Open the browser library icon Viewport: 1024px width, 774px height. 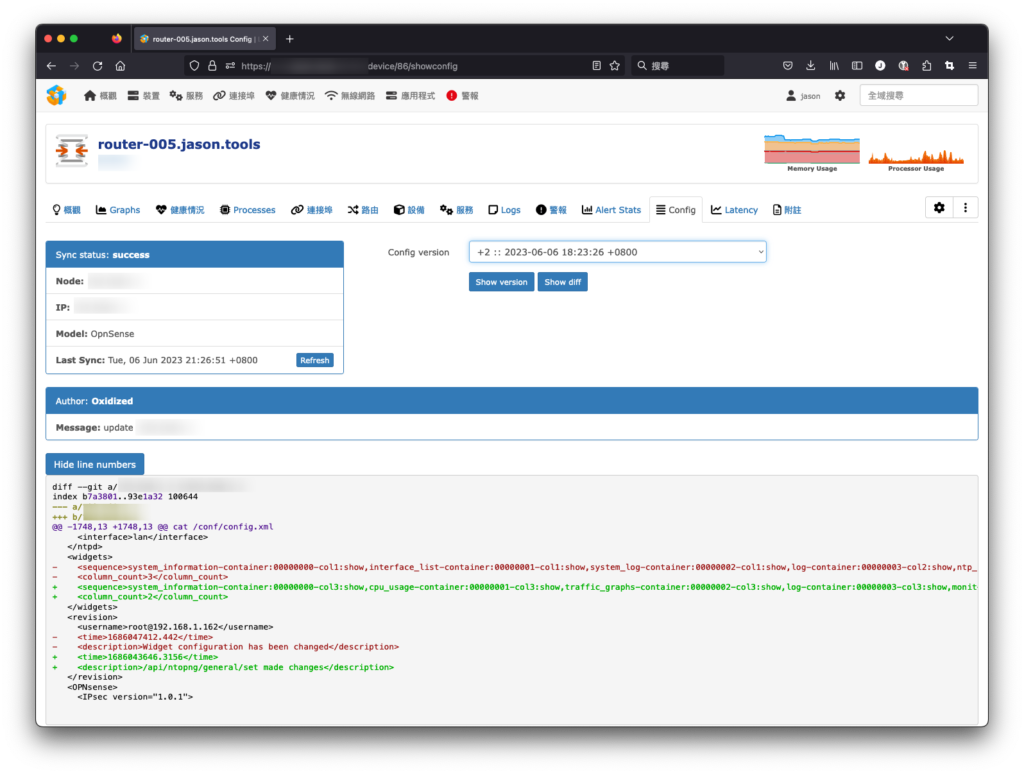click(x=834, y=65)
